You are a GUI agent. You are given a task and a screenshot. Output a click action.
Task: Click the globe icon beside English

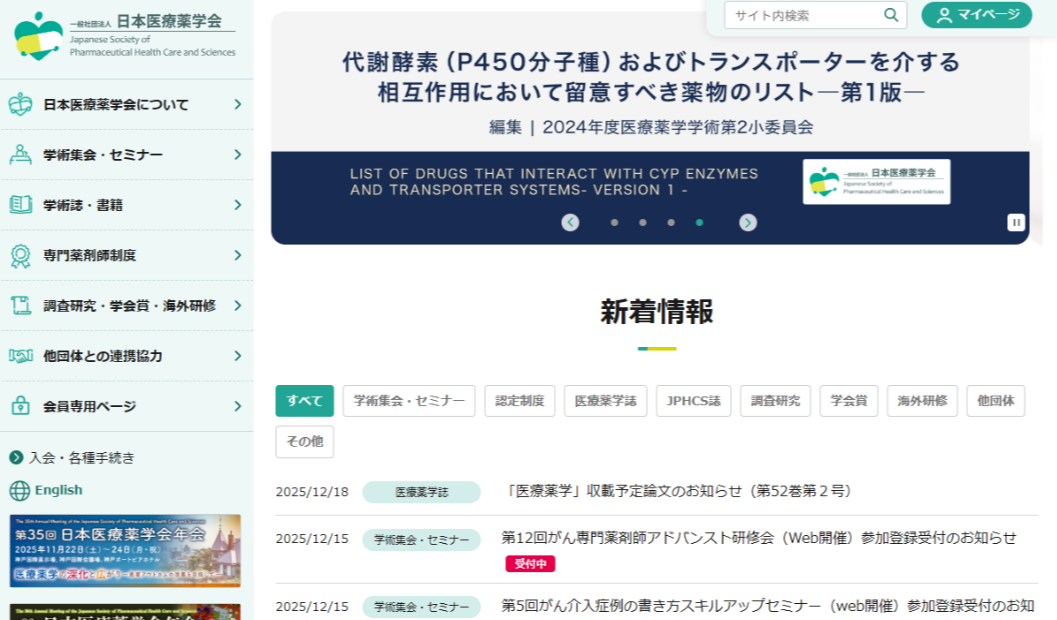pos(19,490)
